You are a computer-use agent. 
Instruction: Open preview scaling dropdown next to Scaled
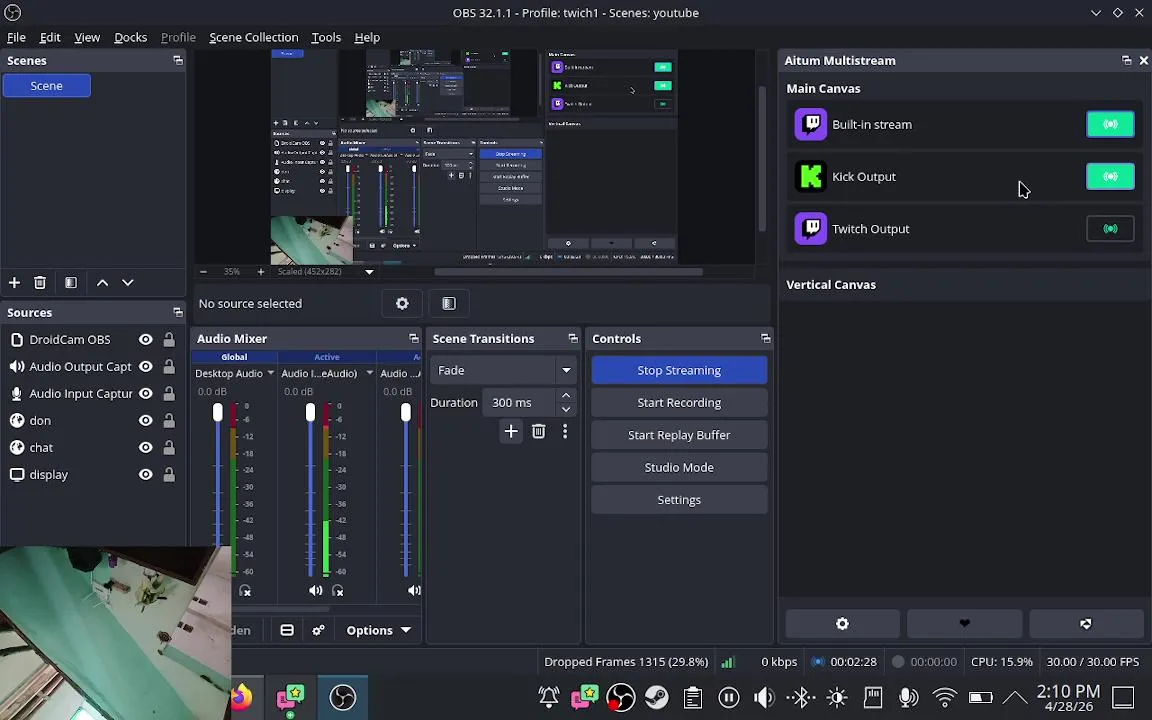pos(370,272)
